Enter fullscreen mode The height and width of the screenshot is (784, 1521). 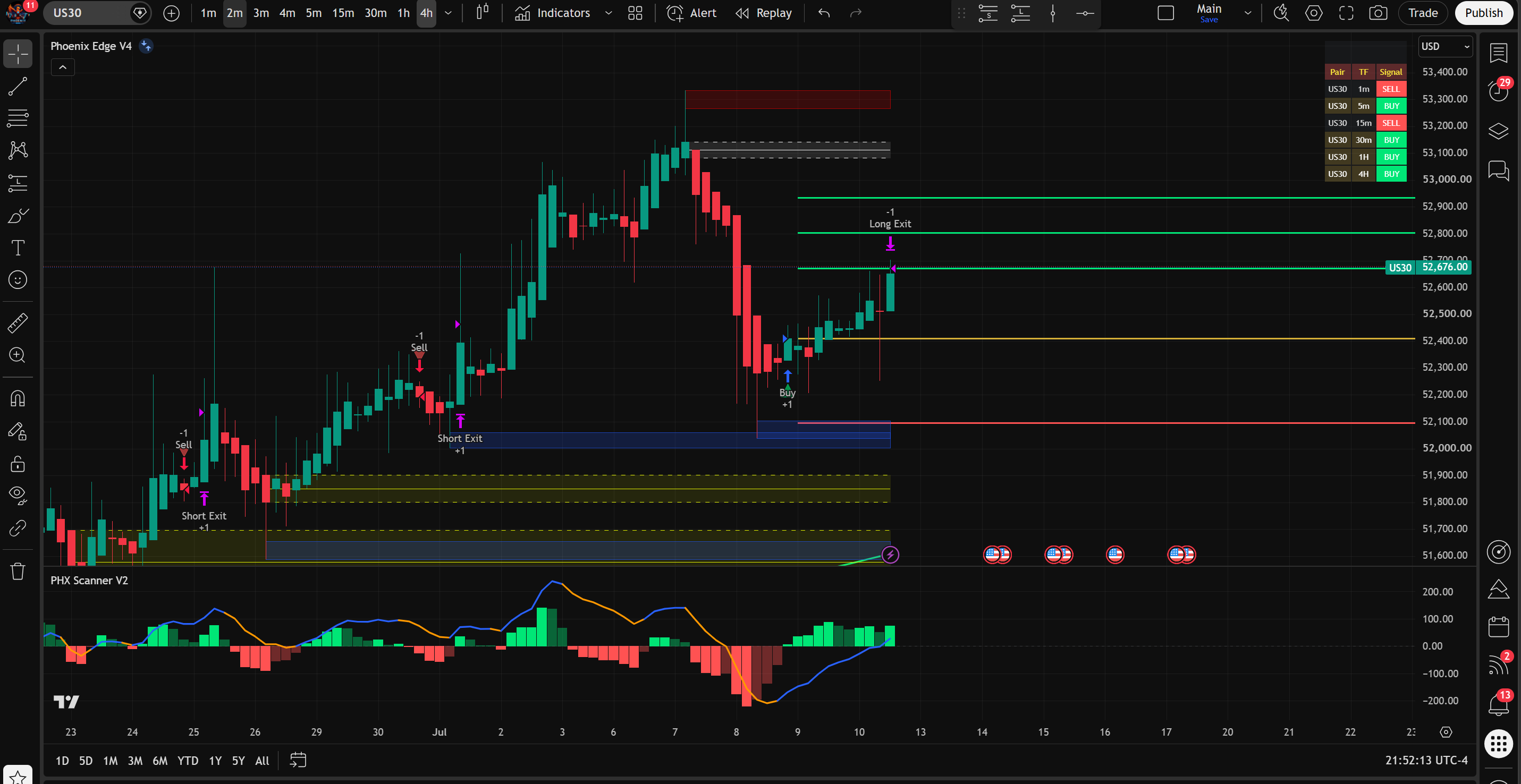click(1346, 13)
